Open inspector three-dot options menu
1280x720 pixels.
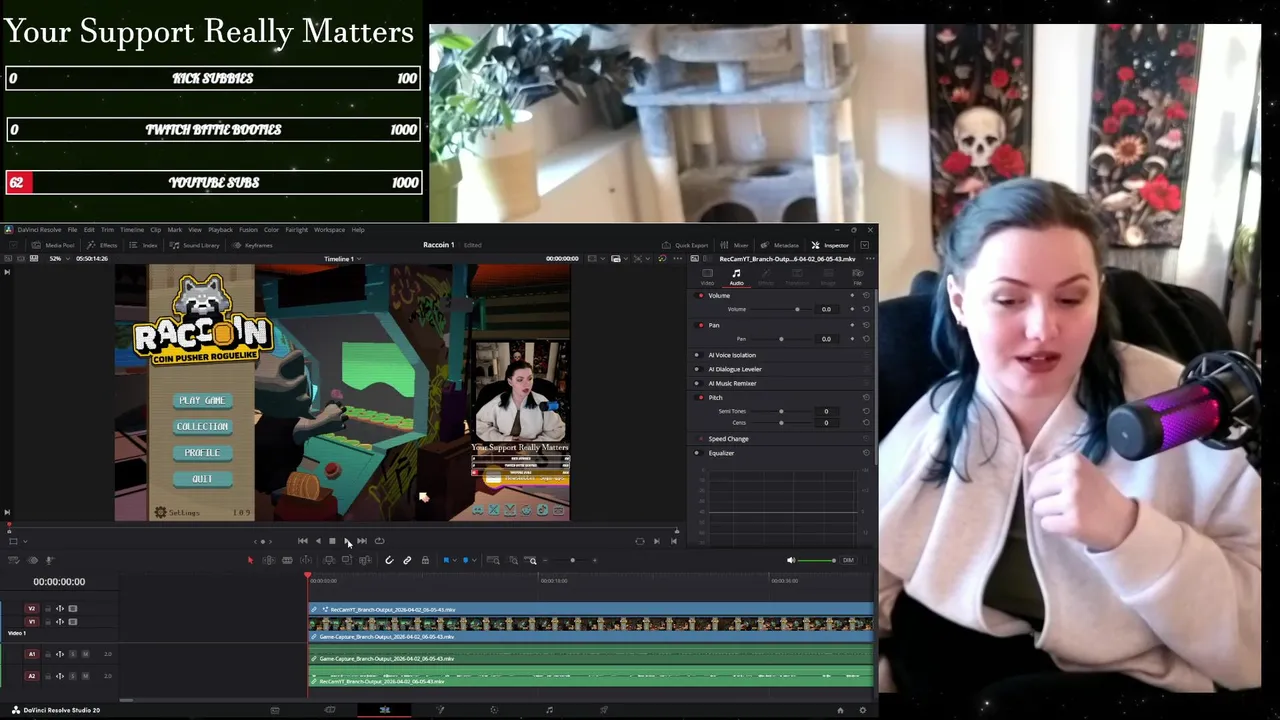(x=870, y=259)
